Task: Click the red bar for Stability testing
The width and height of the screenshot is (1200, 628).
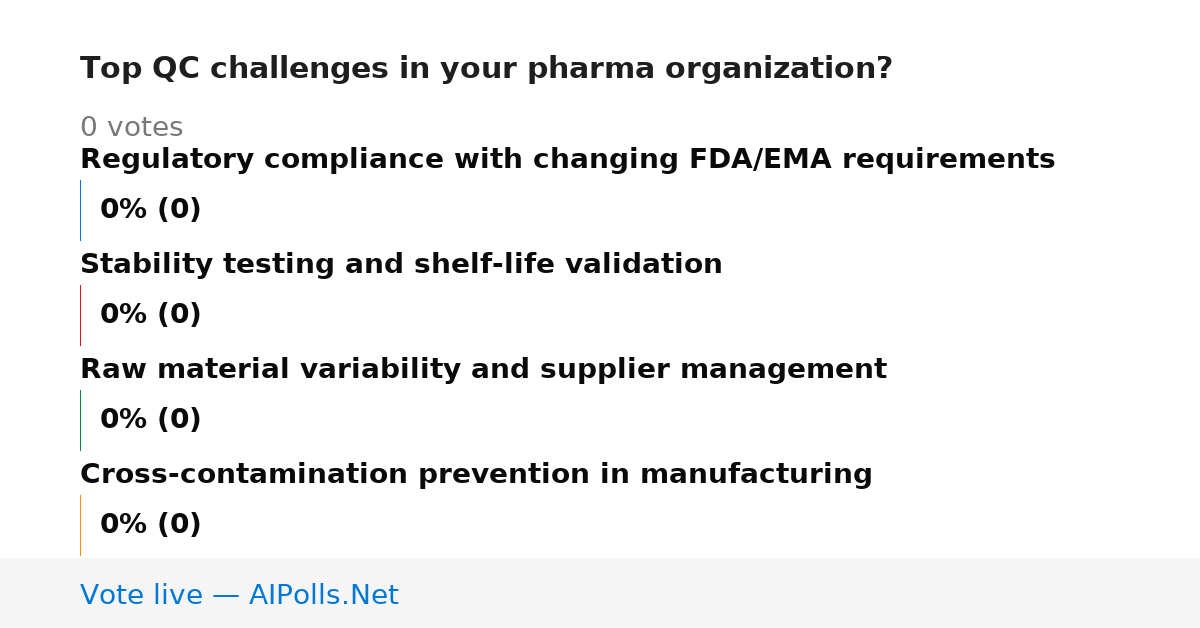Action: [80, 315]
